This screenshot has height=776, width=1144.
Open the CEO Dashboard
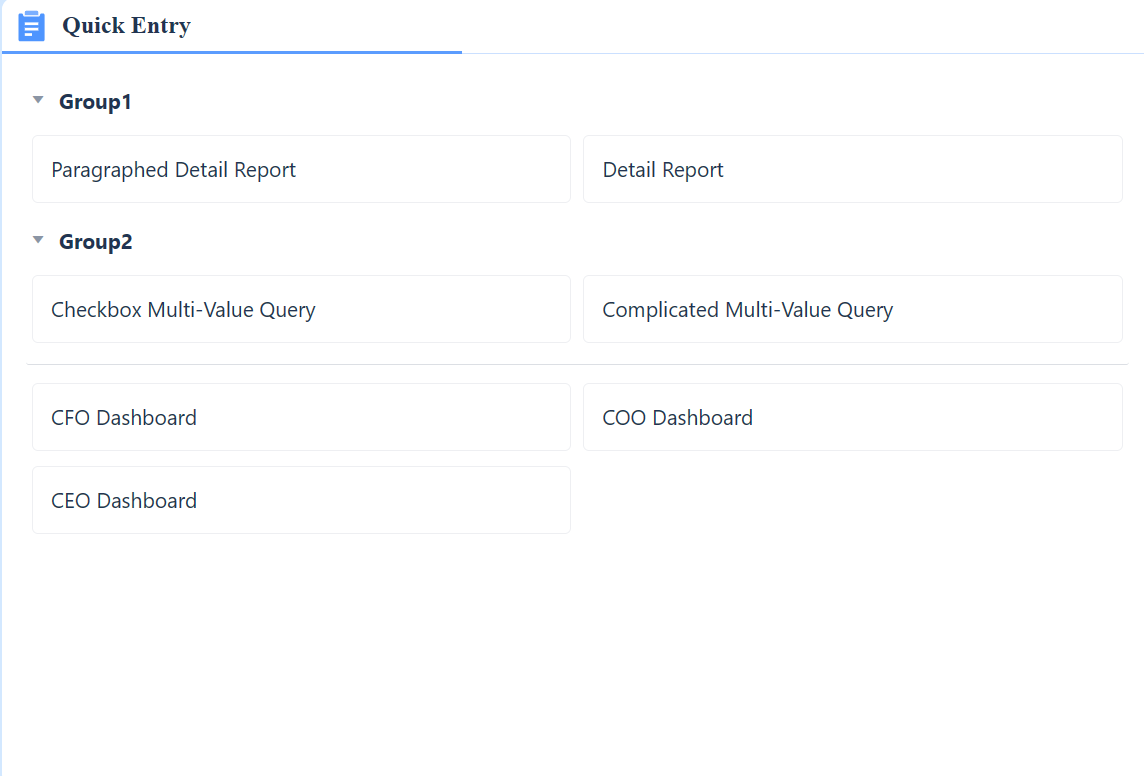click(301, 500)
